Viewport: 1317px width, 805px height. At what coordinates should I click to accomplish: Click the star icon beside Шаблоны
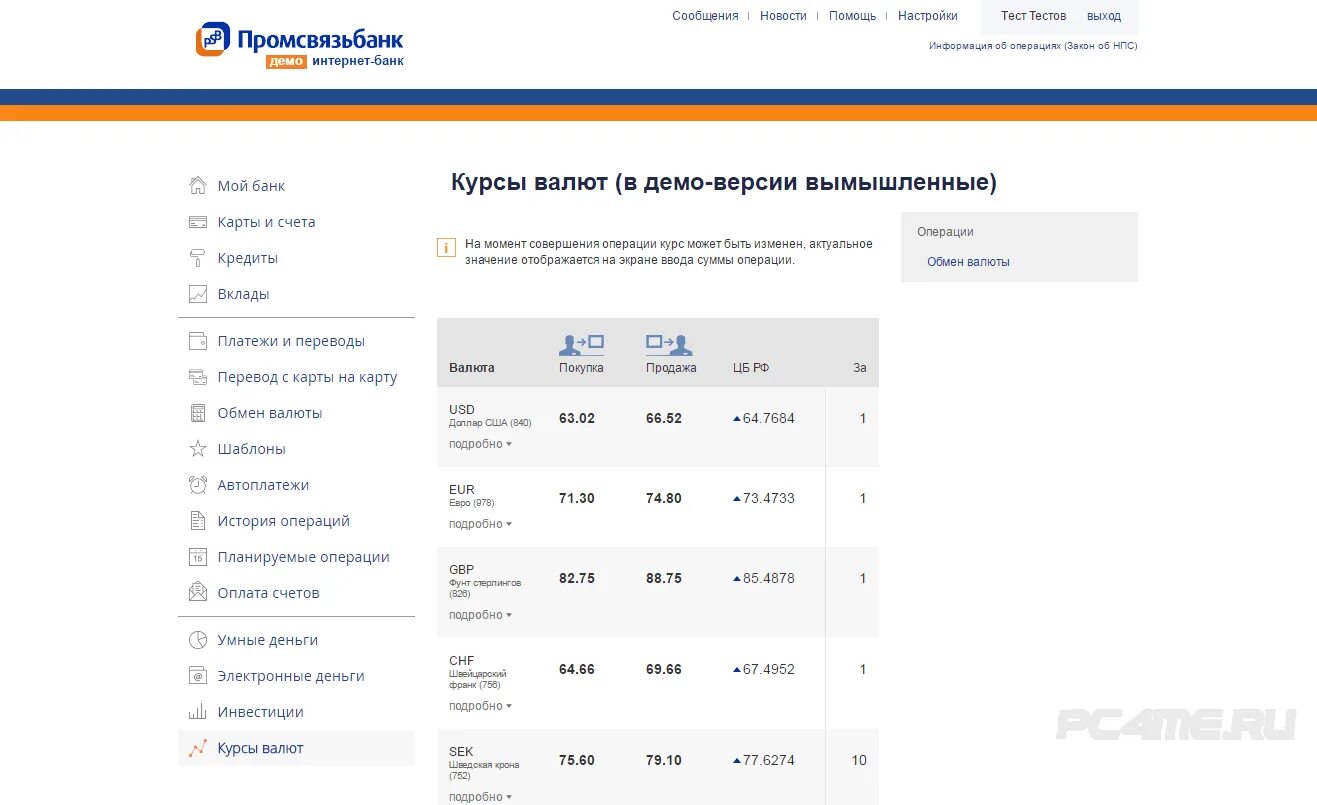coord(198,449)
